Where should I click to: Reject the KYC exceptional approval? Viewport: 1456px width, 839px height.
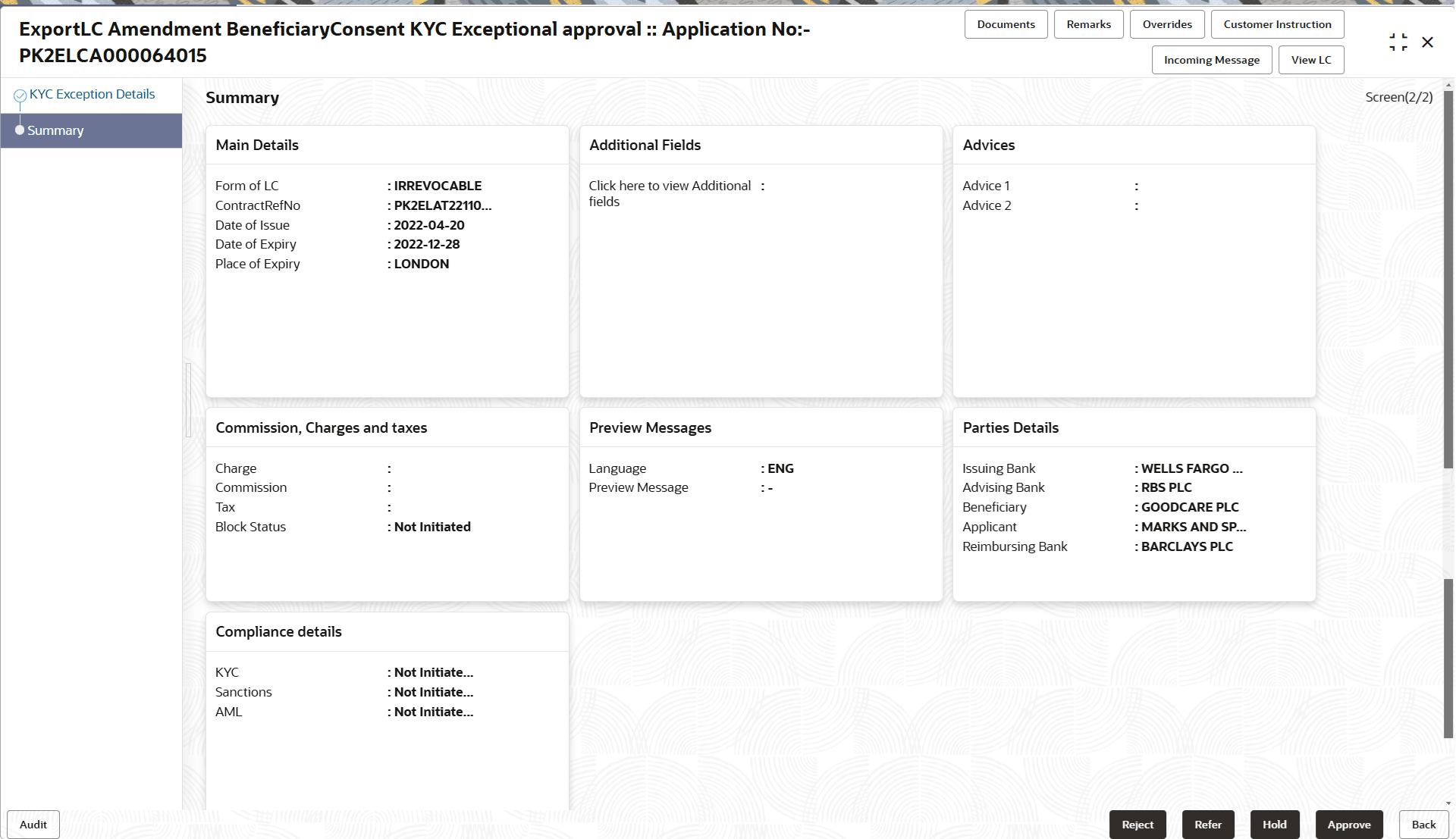click(x=1137, y=824)
